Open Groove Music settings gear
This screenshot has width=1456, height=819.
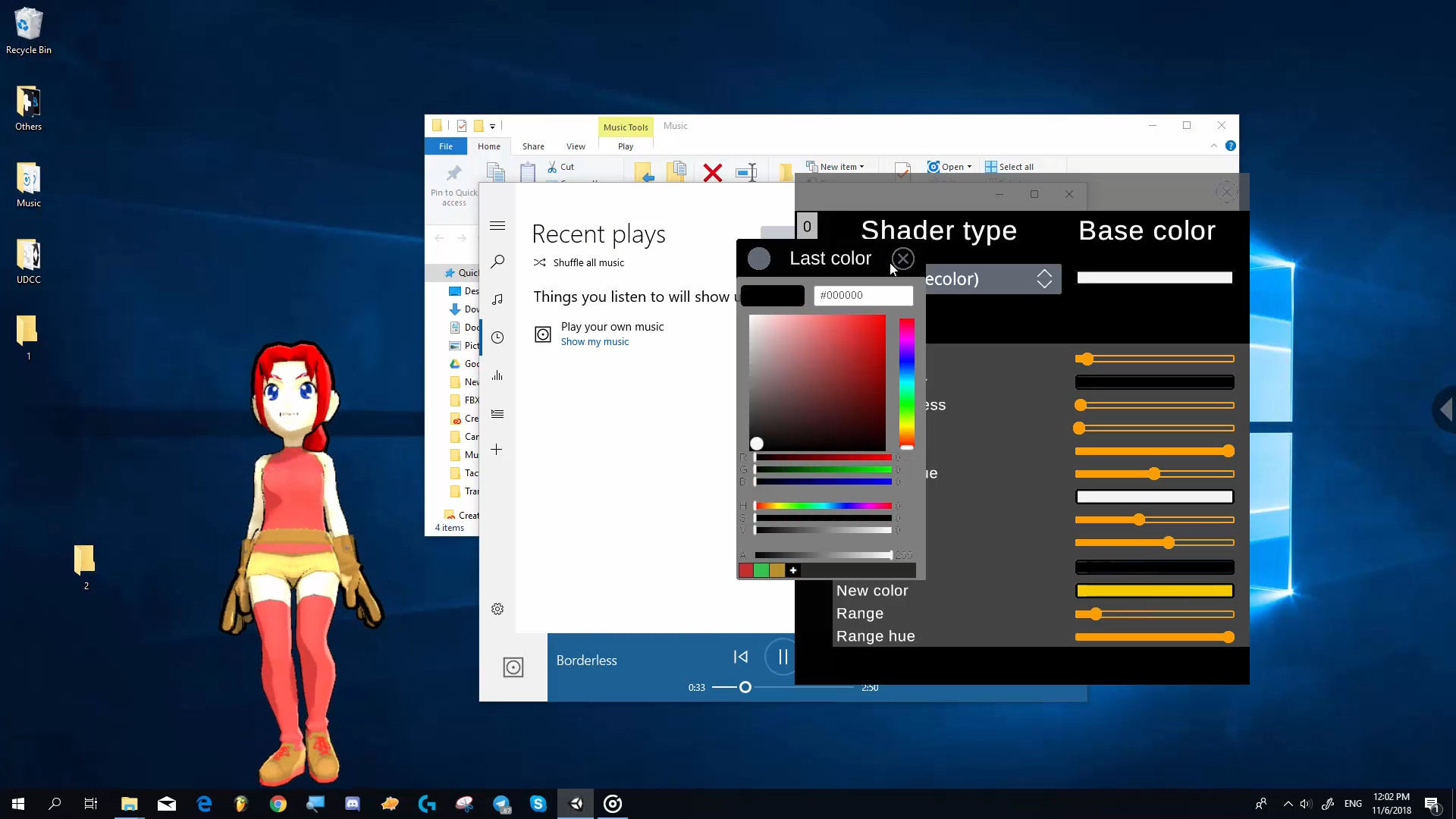click(497, 608)
